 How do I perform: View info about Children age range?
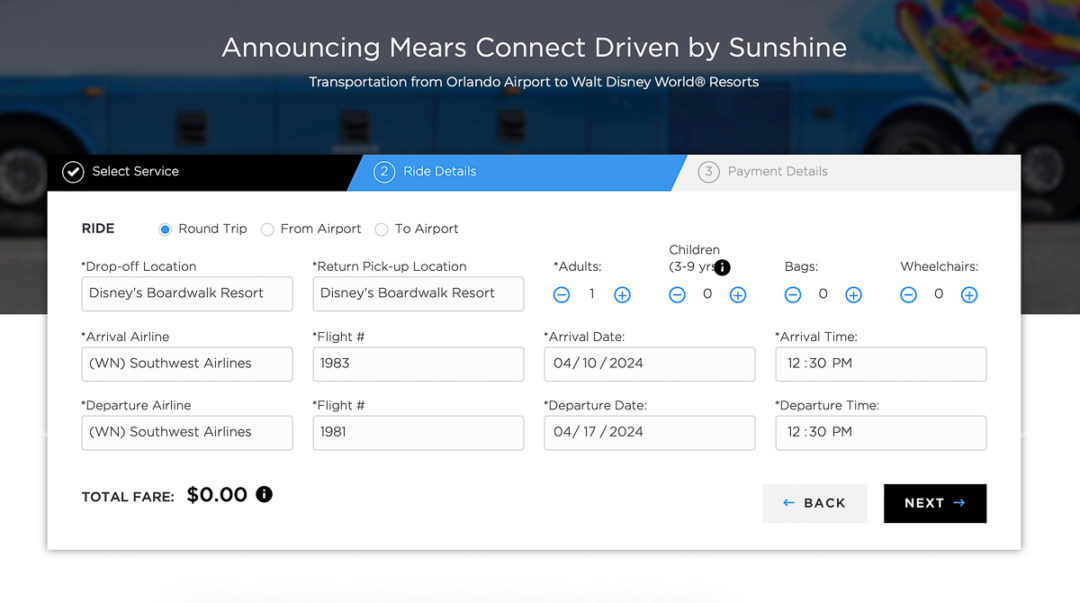click(721, 267)
